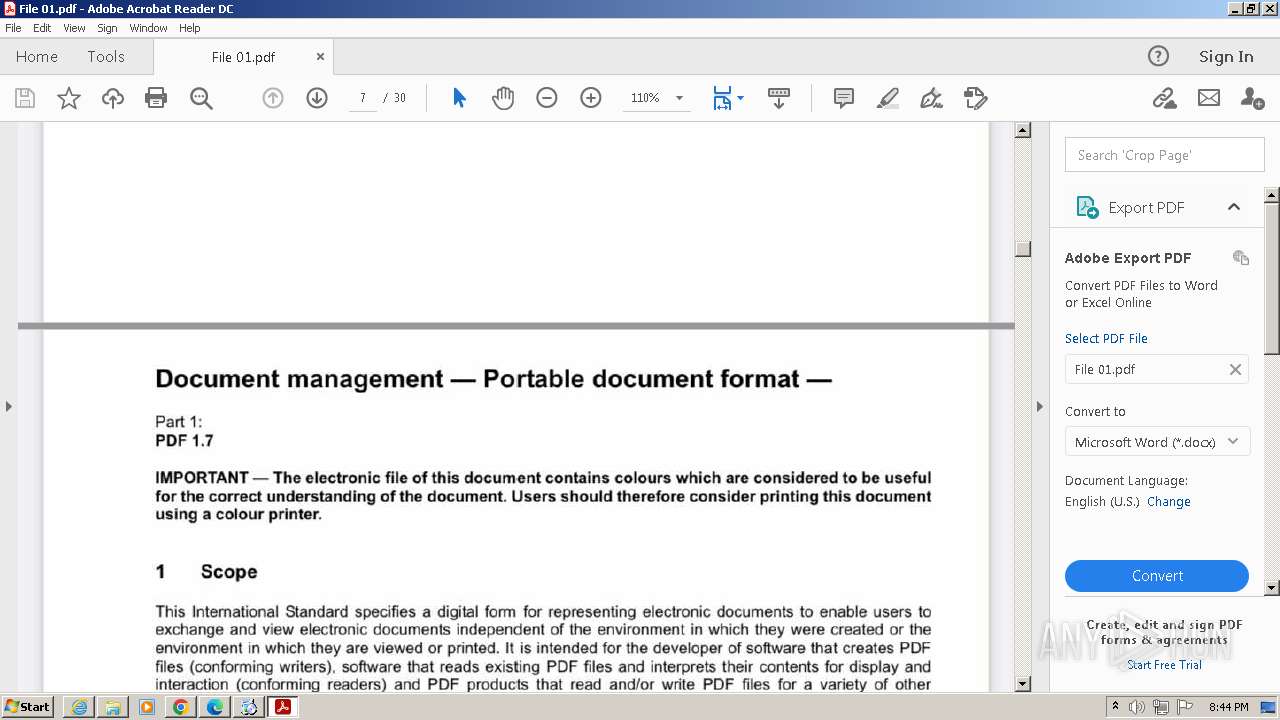Open Microsoft Edge from taskbar

point(214,707)
